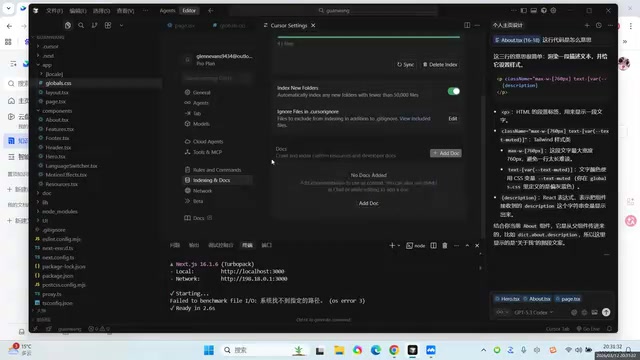Maximize the terminal panel with caret icon
The width and height of the screenshot is (640, 360).
[467, 245]
